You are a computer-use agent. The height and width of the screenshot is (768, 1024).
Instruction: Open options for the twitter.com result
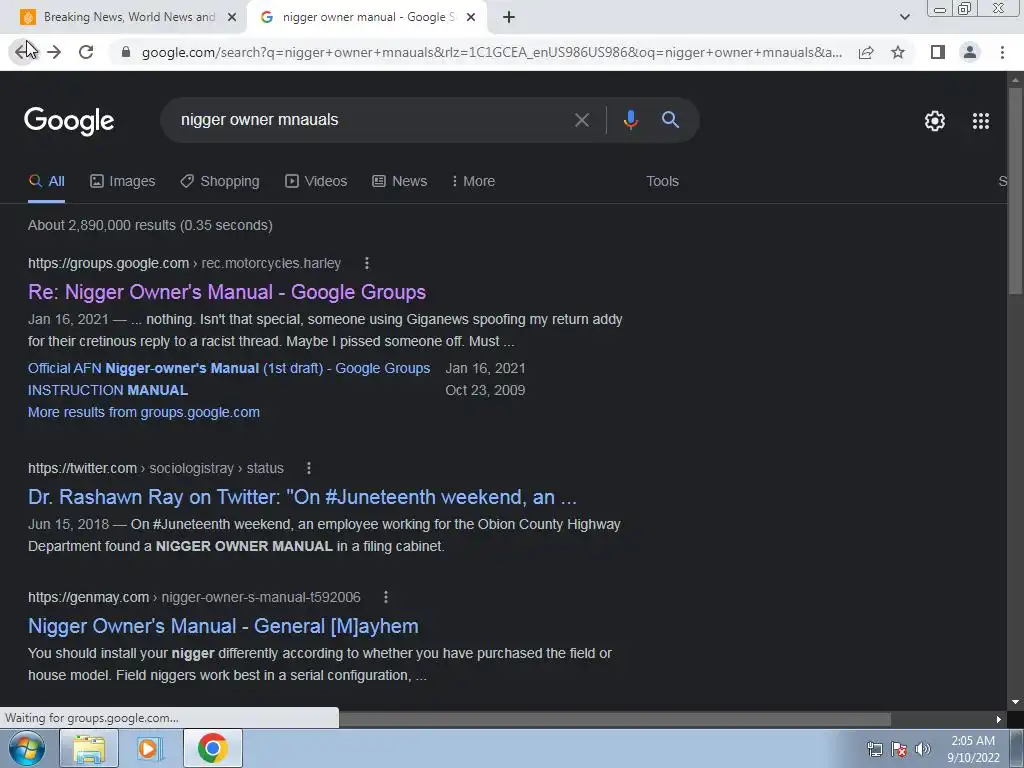pyautogui.click(x=309, y=468)
